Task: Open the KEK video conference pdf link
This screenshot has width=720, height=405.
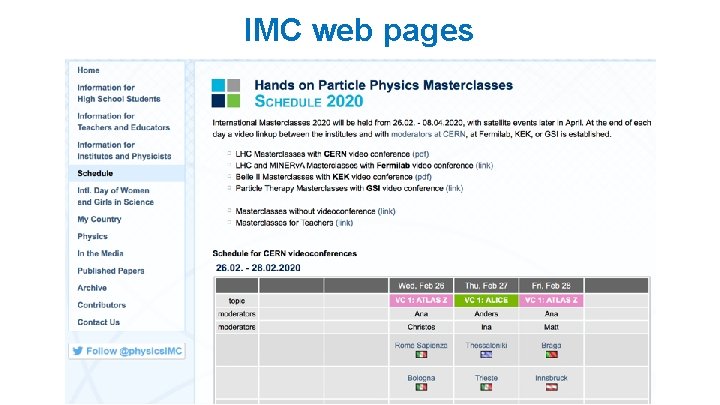Action: pyautogui.click(x=423, y=177)
